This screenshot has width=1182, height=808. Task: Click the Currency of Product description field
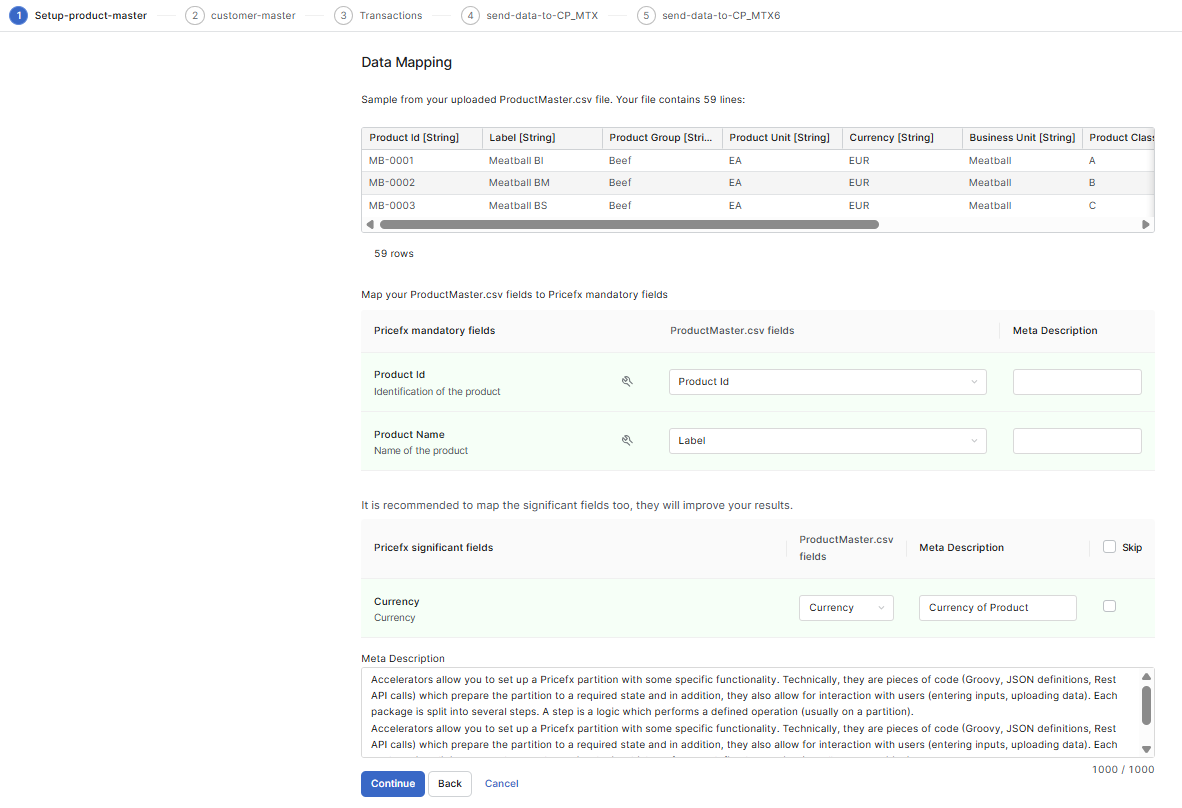[x=997, y=608]
